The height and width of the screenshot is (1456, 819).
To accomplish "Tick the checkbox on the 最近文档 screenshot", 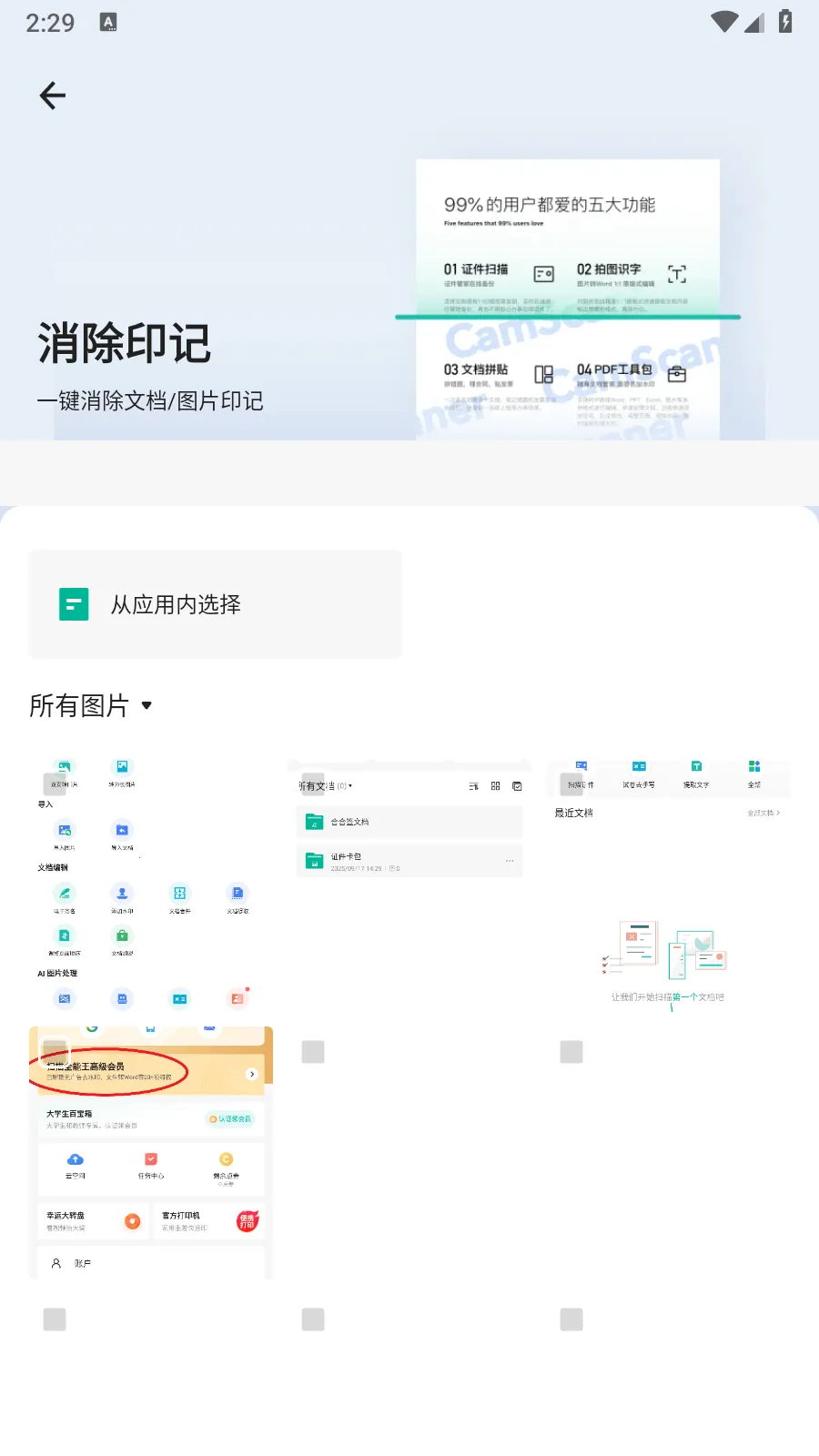I will 571,784.
